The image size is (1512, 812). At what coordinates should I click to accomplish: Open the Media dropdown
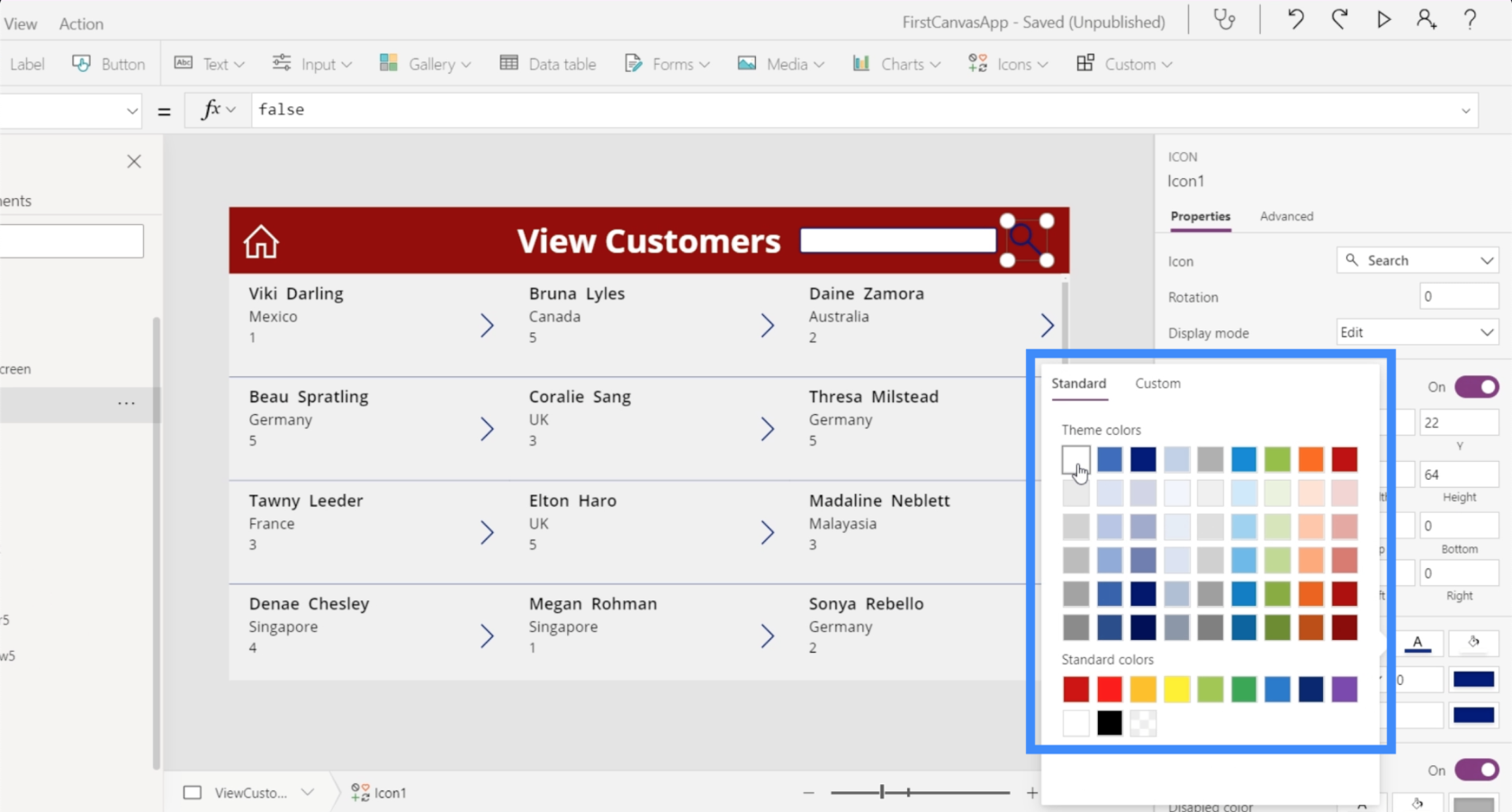780,64
